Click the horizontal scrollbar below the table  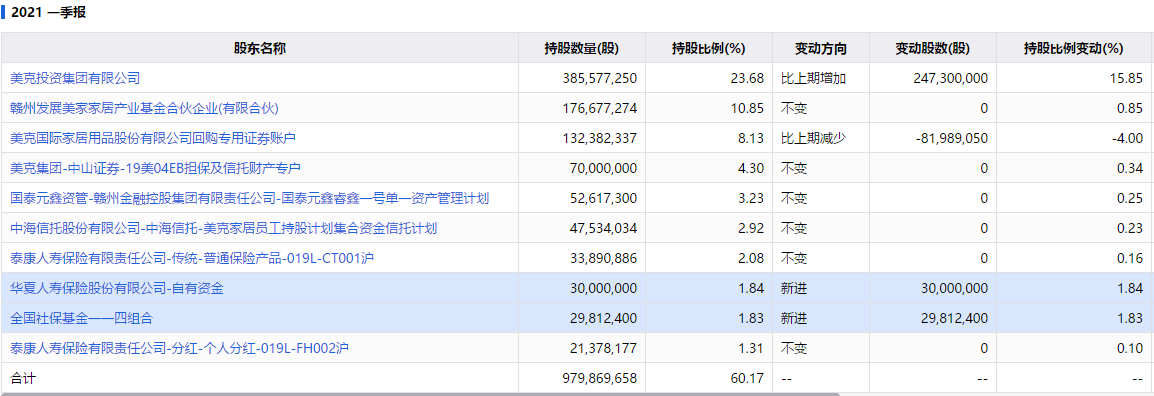point(420,394)
